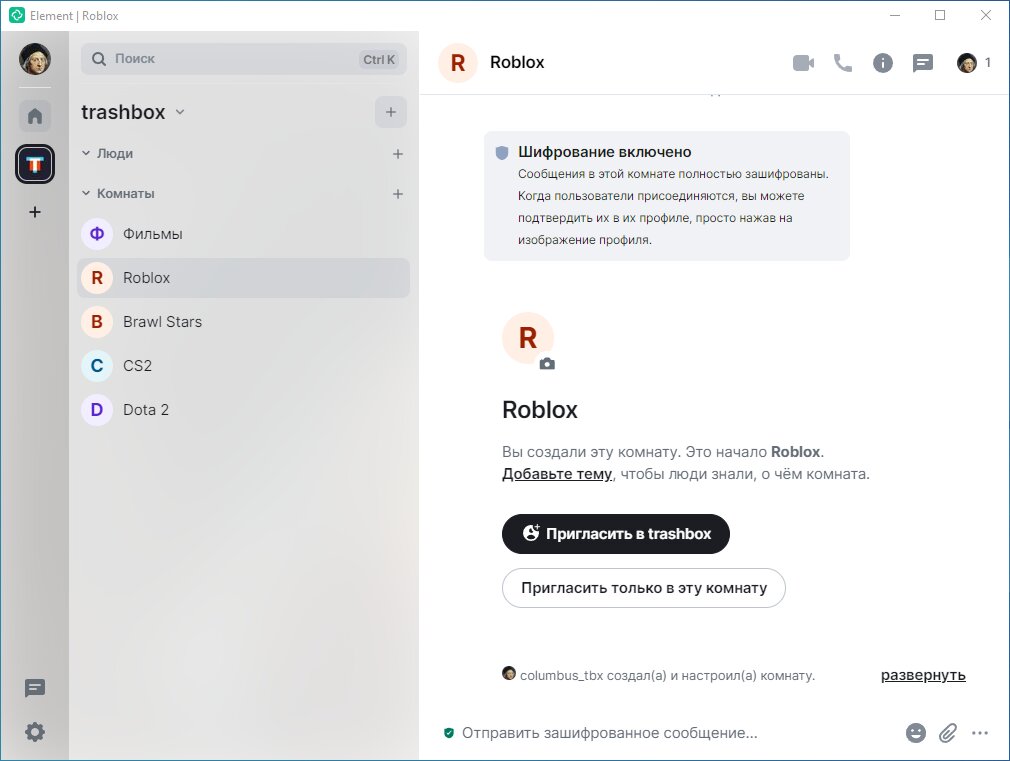The image size is (1010, 761).
Task: Show room members list
Action: point(973,63)
